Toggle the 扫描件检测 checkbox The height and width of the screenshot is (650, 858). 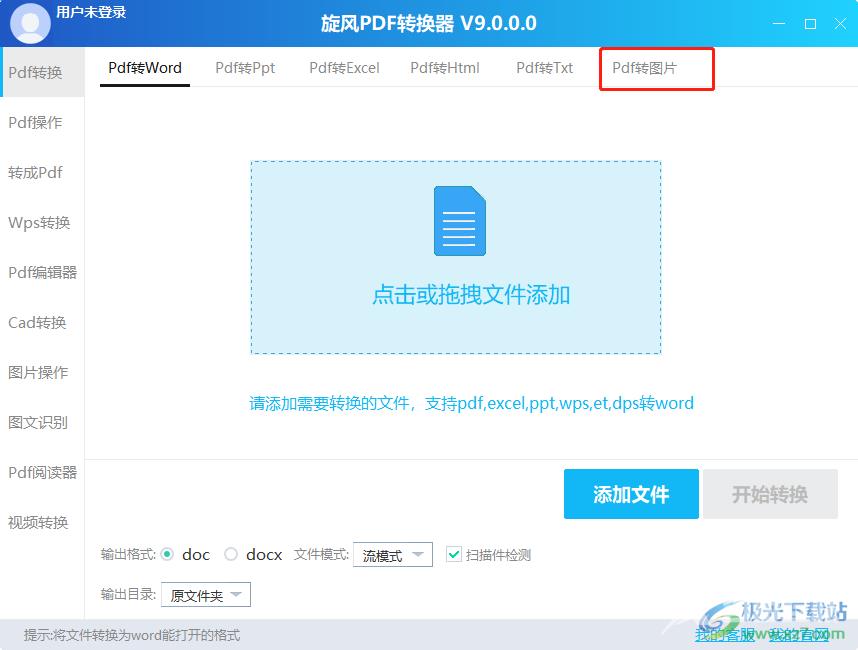(454, 554)
